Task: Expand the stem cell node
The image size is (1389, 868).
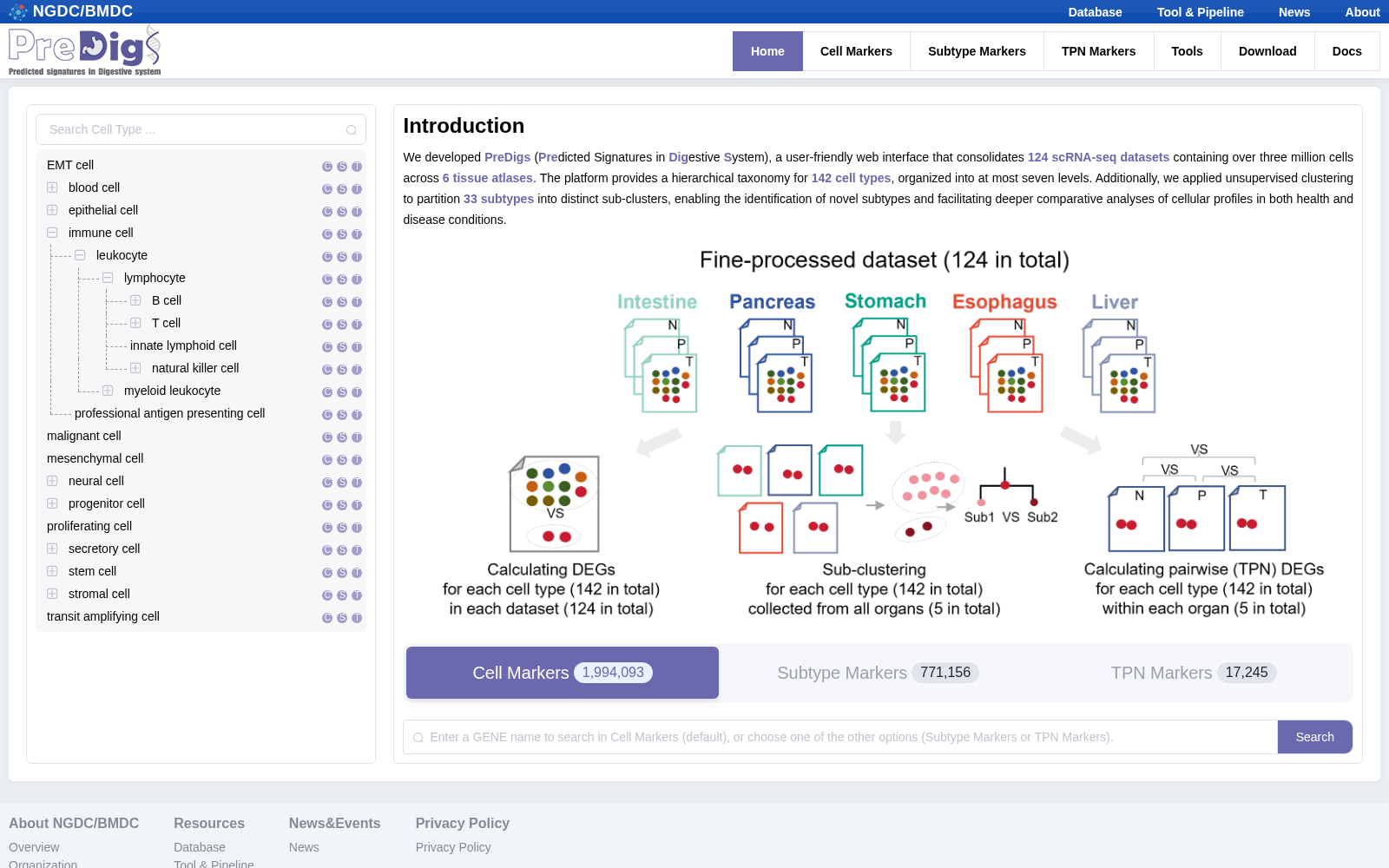Action: coord(52,571)
